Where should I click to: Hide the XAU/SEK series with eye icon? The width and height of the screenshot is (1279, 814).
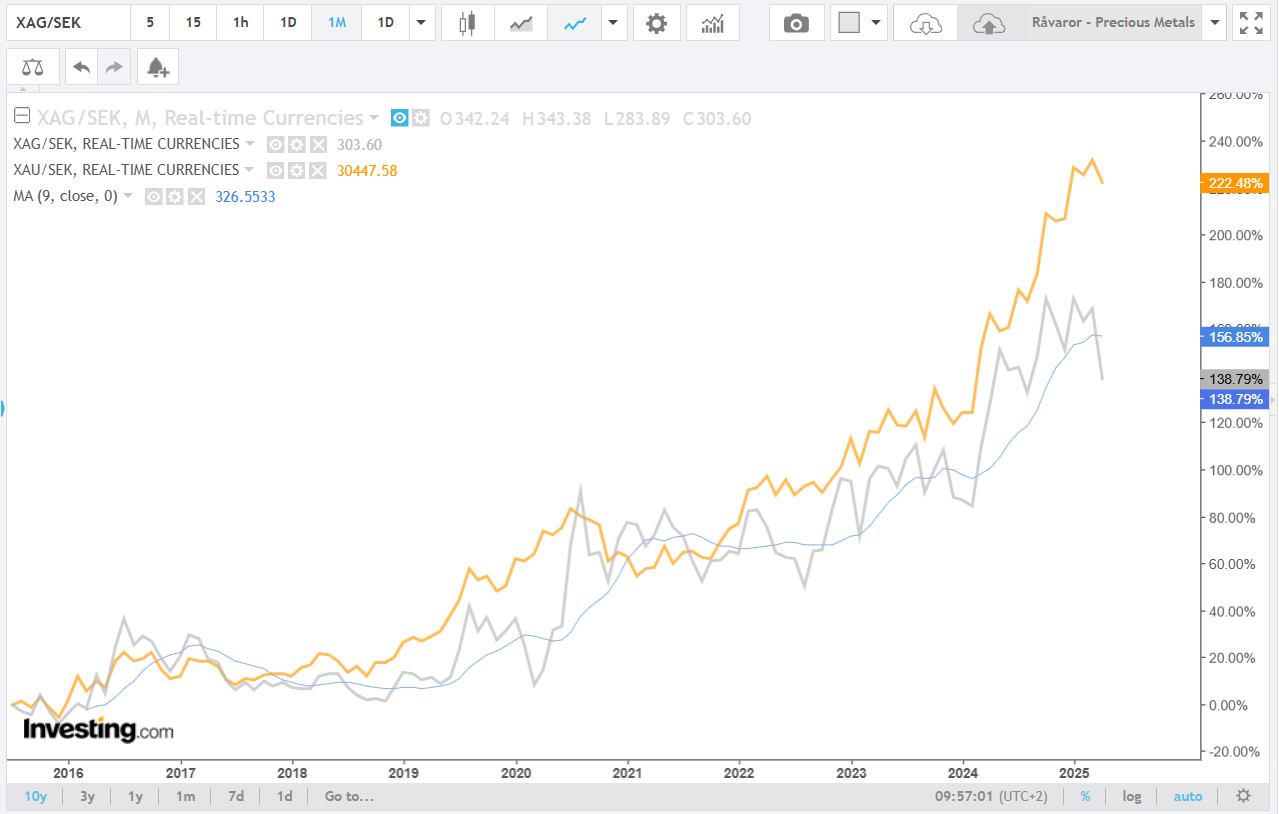276,170
